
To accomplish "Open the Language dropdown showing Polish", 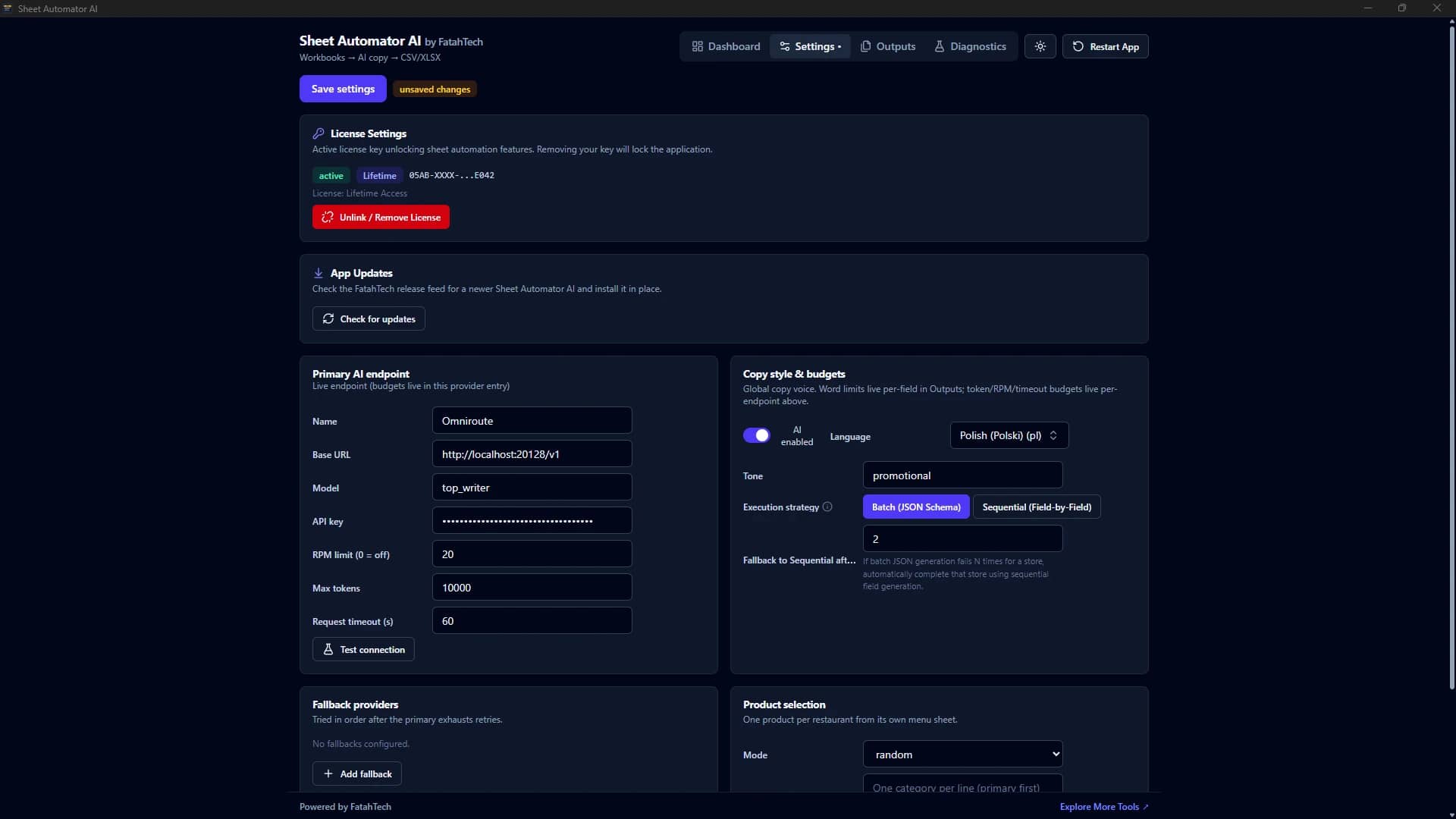I will click(1009, 435).
